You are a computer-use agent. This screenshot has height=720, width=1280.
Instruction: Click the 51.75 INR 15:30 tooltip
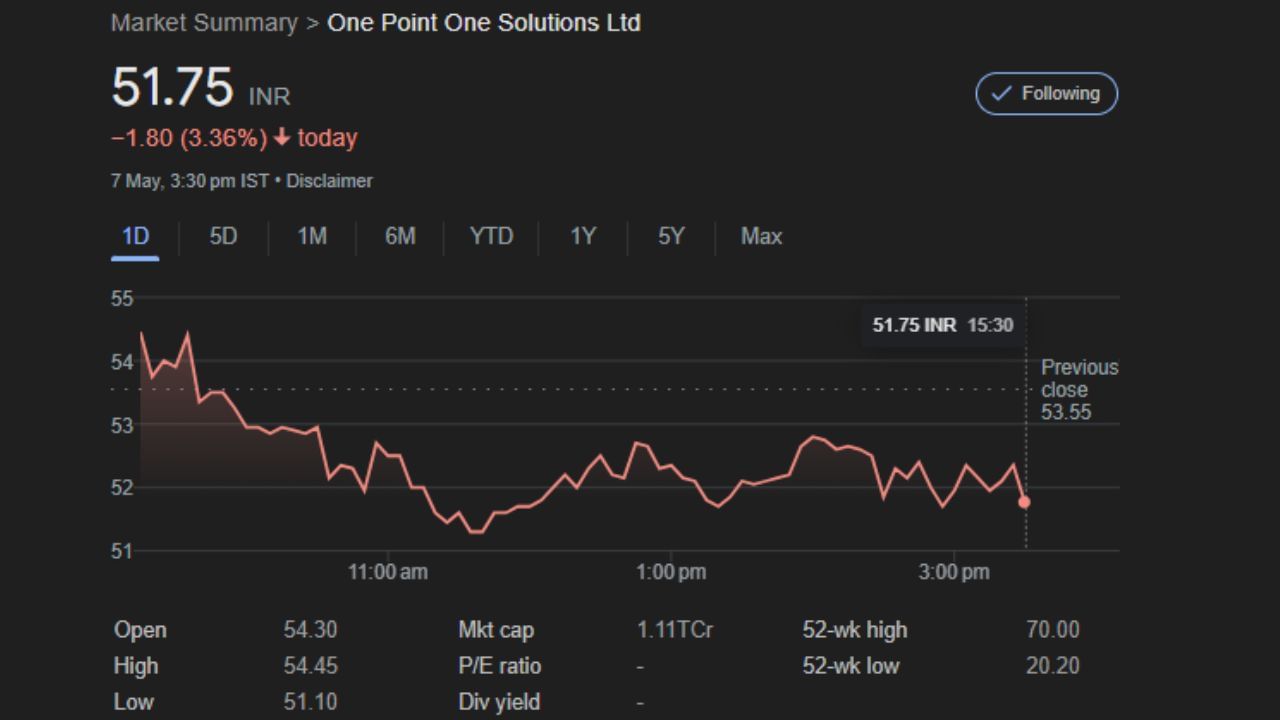942,325
